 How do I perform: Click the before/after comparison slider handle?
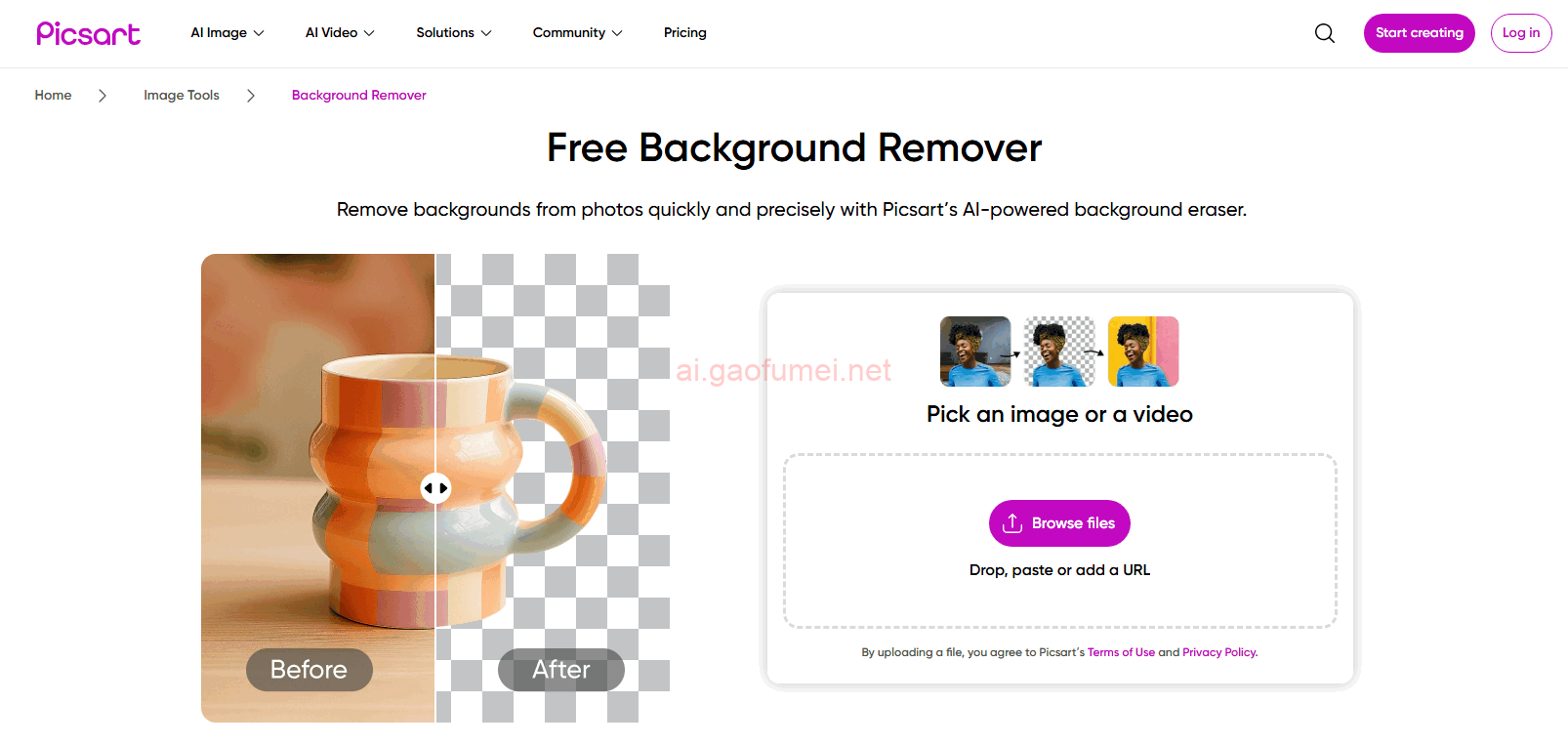435,488
